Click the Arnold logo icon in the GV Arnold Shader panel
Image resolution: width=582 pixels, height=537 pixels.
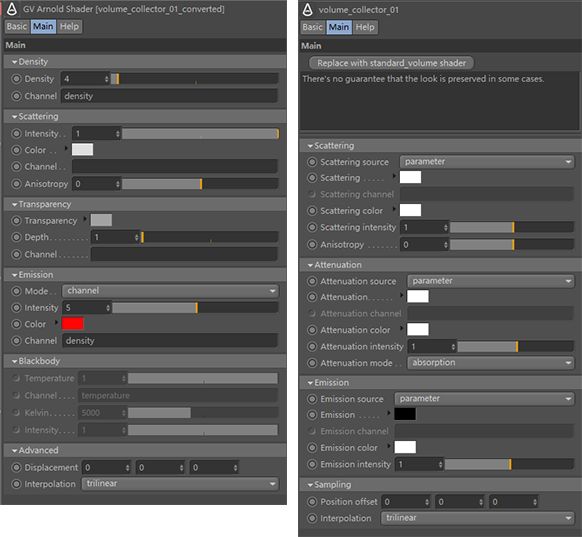[x=12, y=9]
